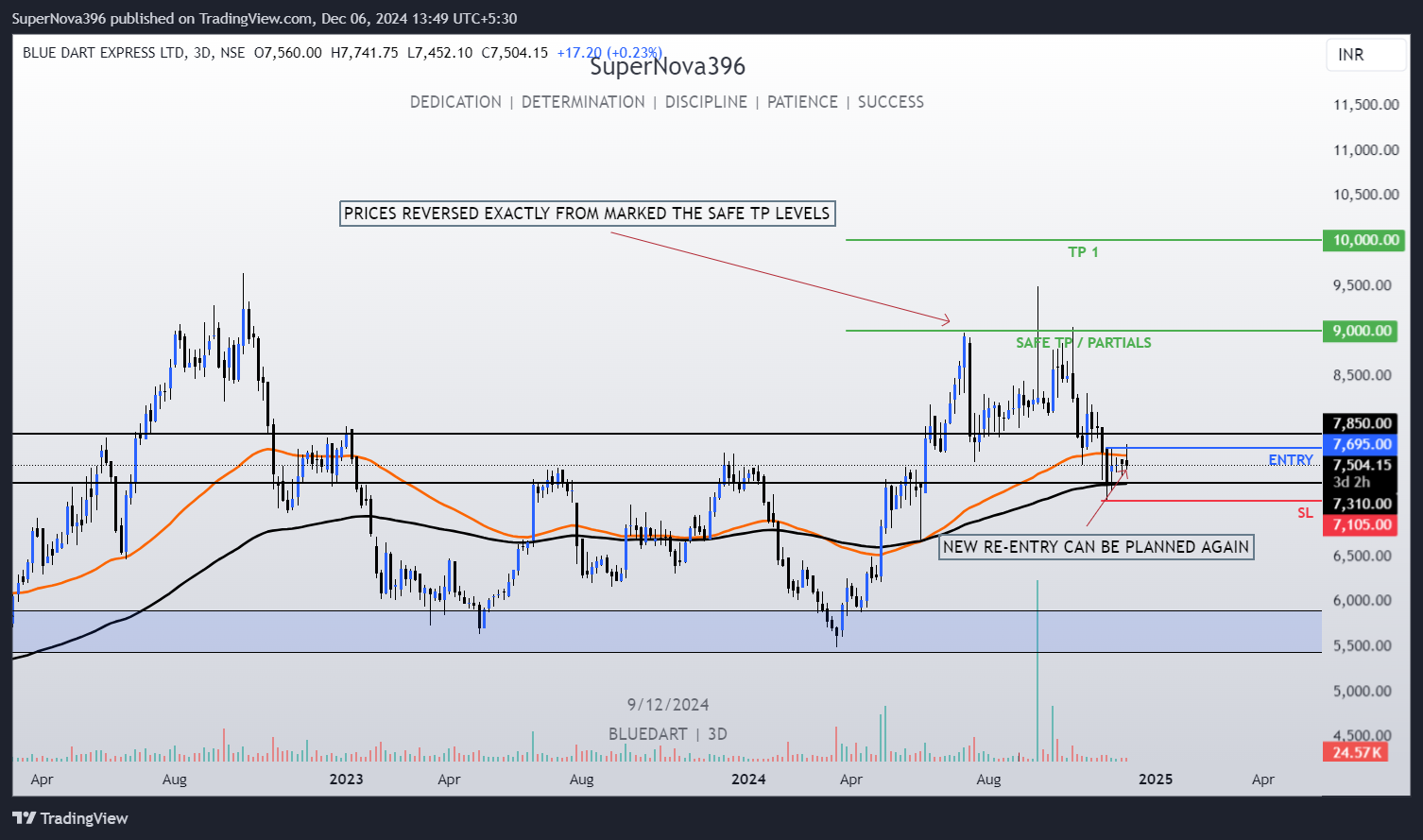
Task: Click the 7,504.15 current price label
Action: [x=1362, y=465]
